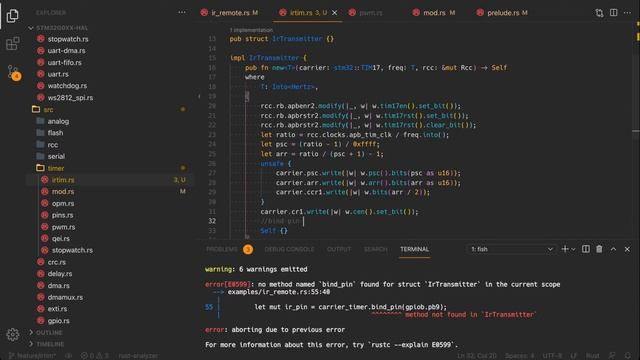Split the terminal panel

[x=586, y=249]
